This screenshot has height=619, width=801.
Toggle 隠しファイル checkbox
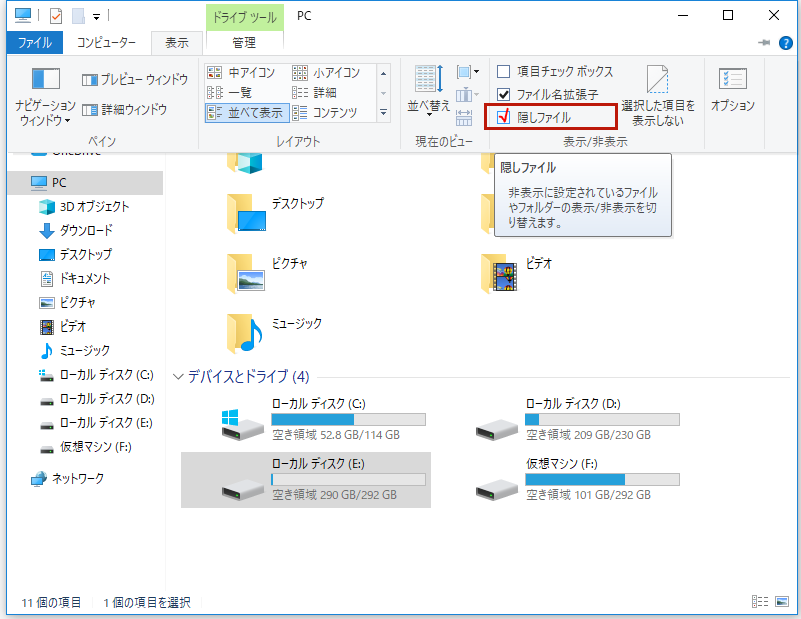pyautogui.click(x=504, y=117)
